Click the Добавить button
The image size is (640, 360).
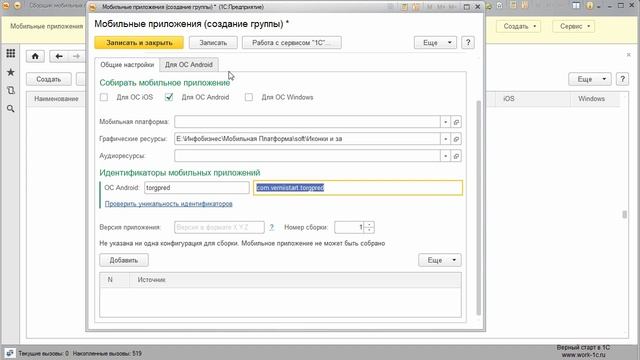124,260
